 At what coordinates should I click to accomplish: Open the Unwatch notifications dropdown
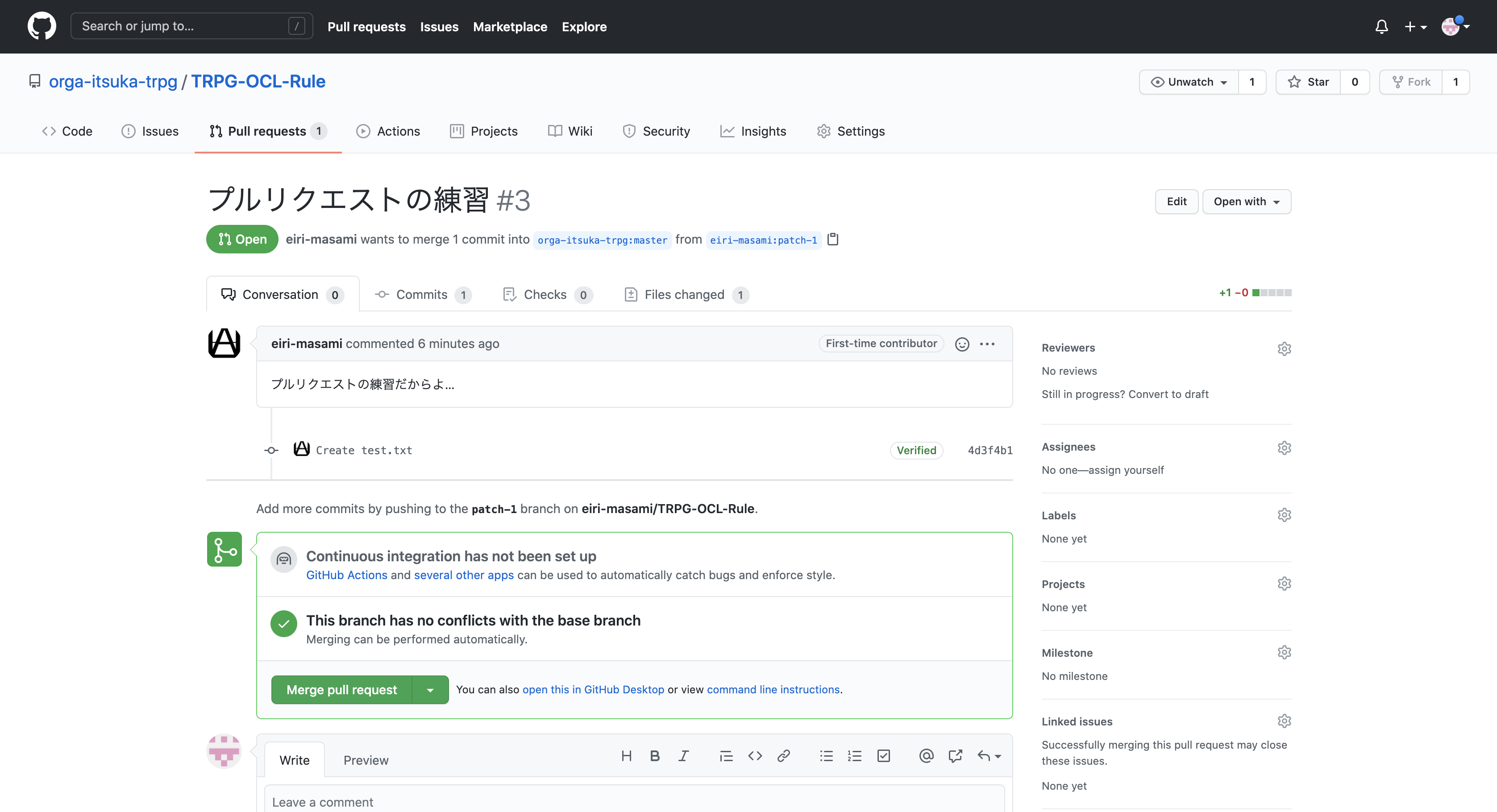pyautogui.click(x=1189, y=82)
